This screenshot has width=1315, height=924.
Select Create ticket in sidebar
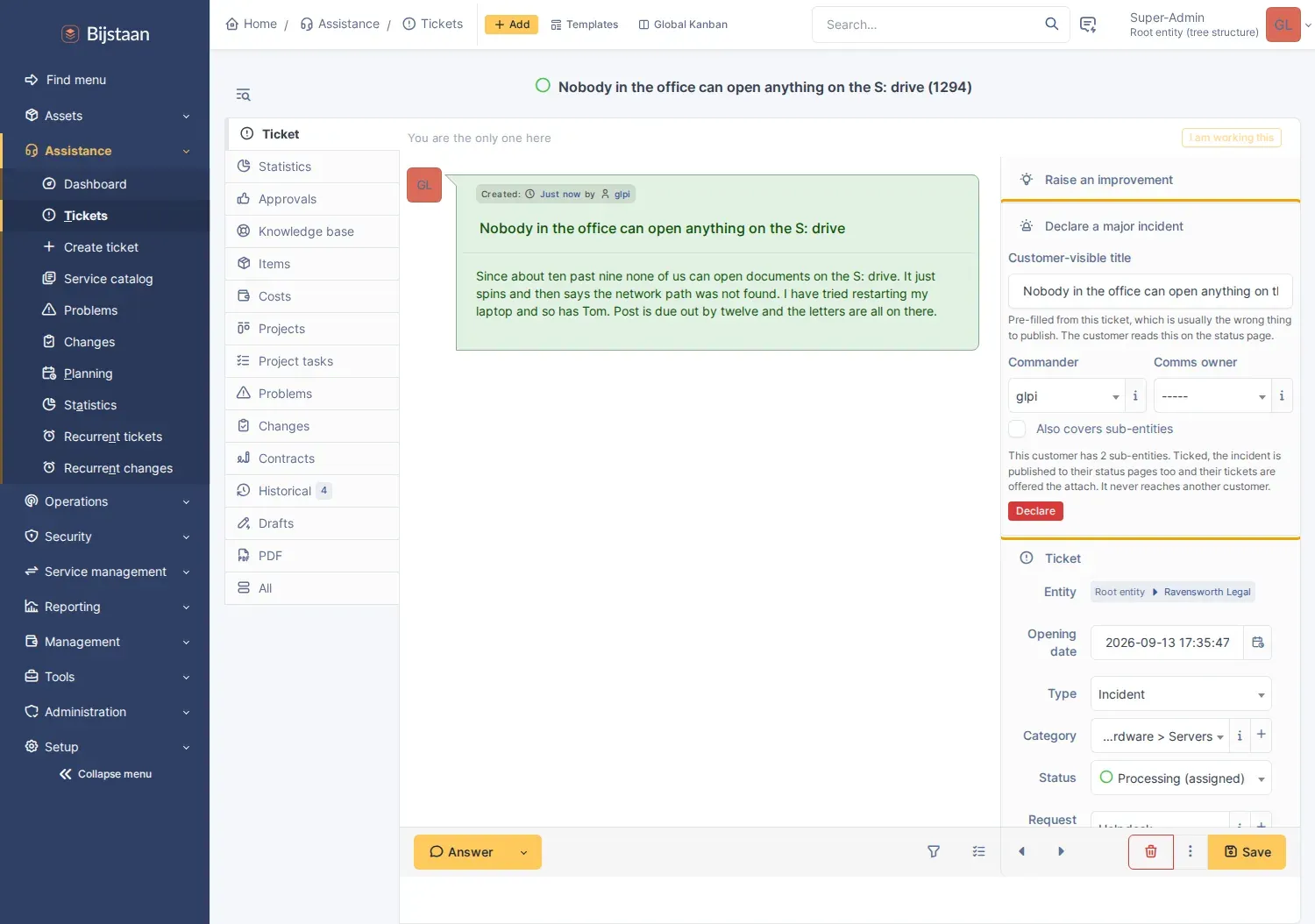coord(101,247)
